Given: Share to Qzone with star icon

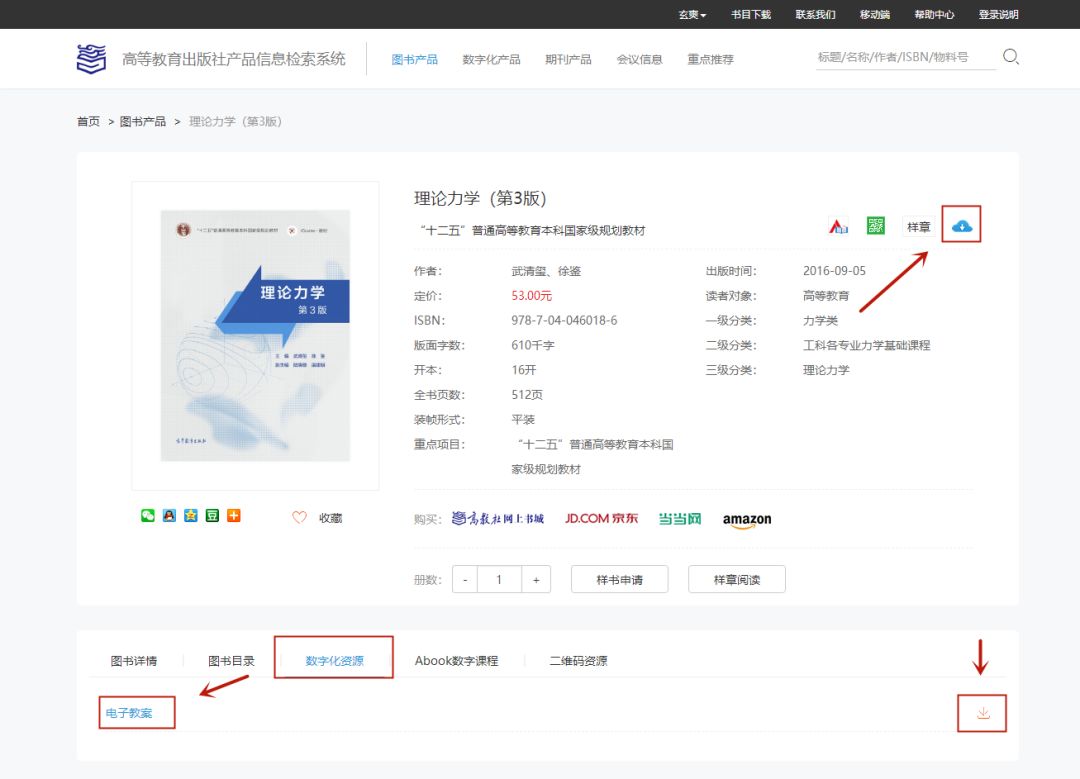Looking at the screenshot, I should (190, 516).
